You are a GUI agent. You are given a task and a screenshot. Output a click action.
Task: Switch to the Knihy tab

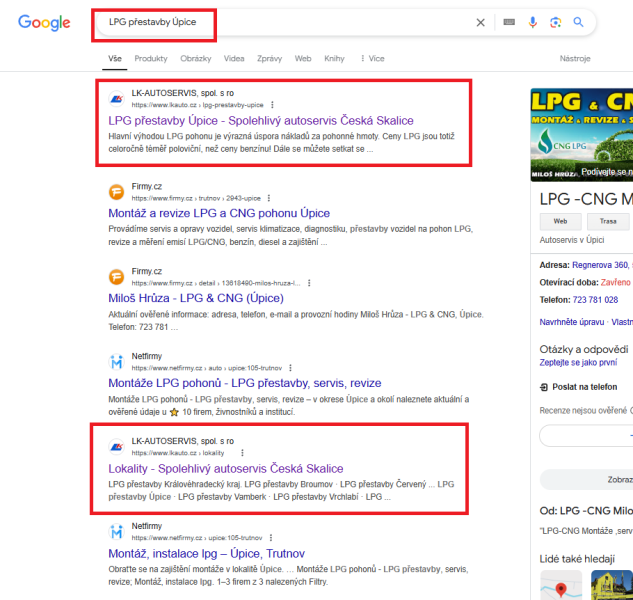[x=334, y=59]
